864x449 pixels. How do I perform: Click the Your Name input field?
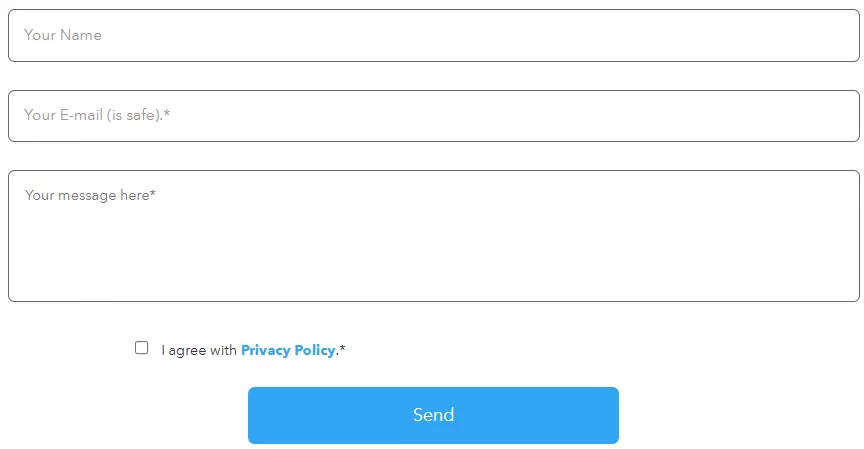433,35
